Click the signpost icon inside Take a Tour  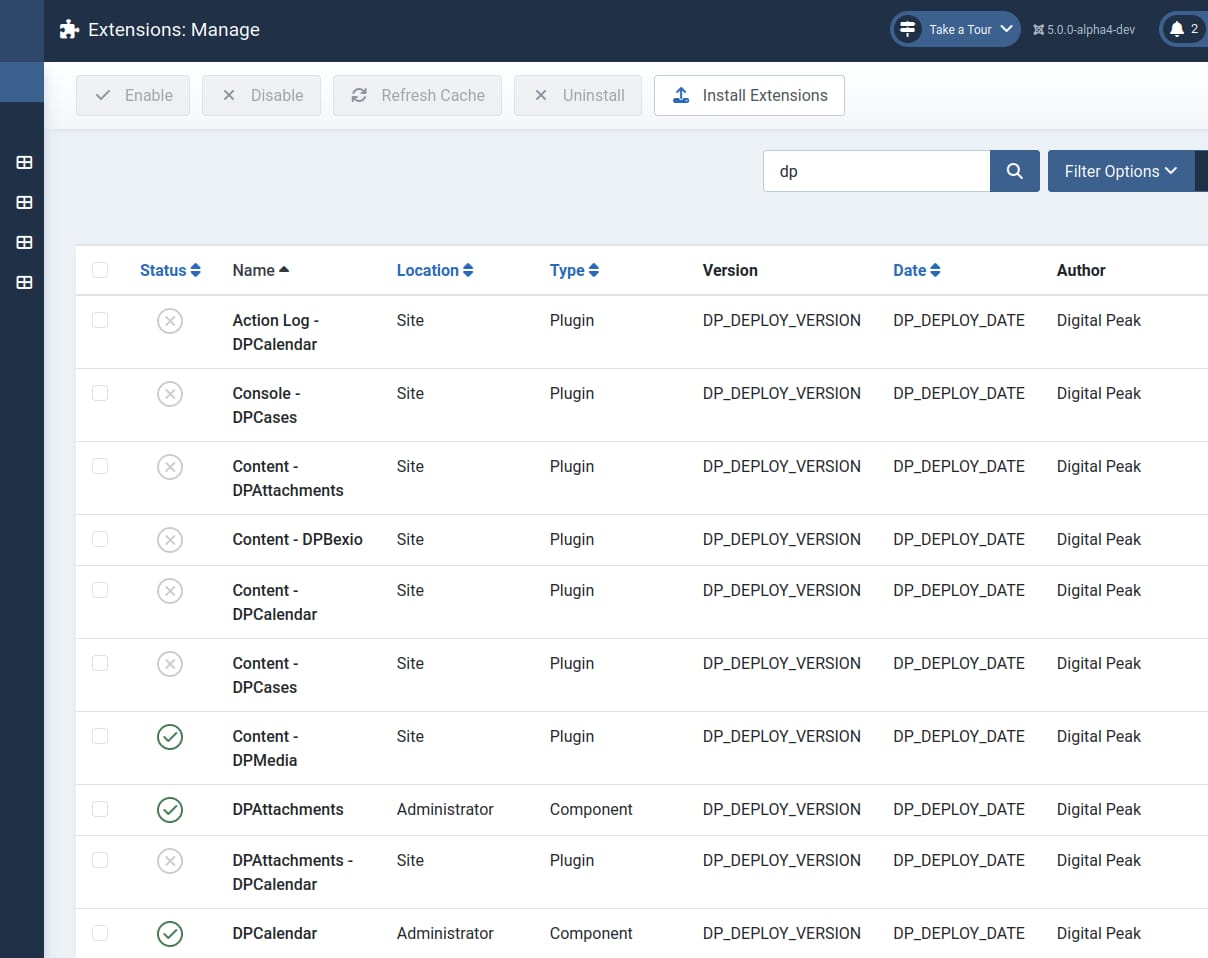coord(909,29)
